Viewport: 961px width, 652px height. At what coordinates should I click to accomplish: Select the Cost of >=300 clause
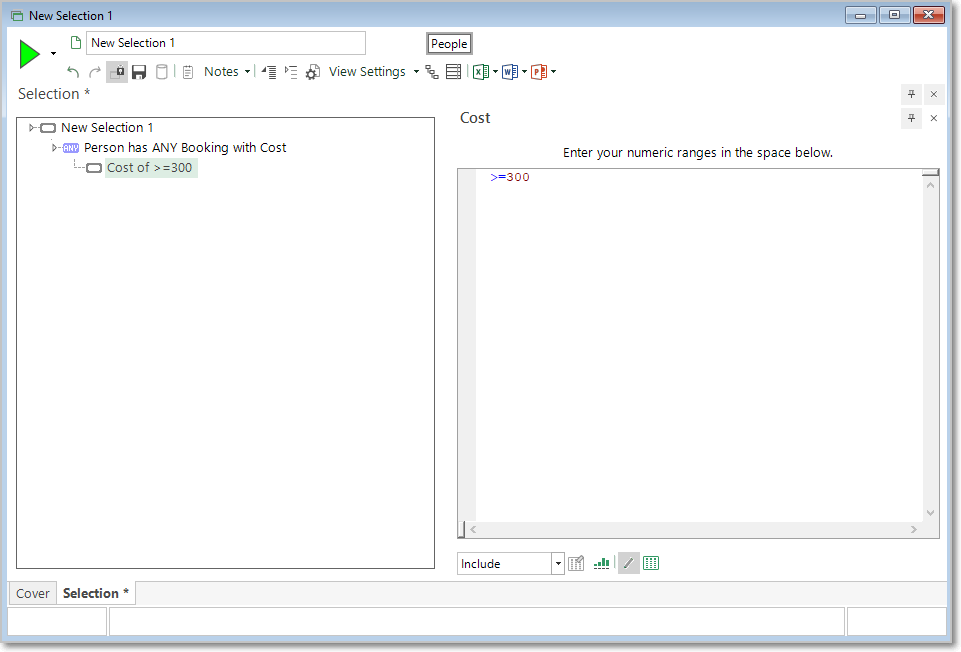(x=150, y=168)
